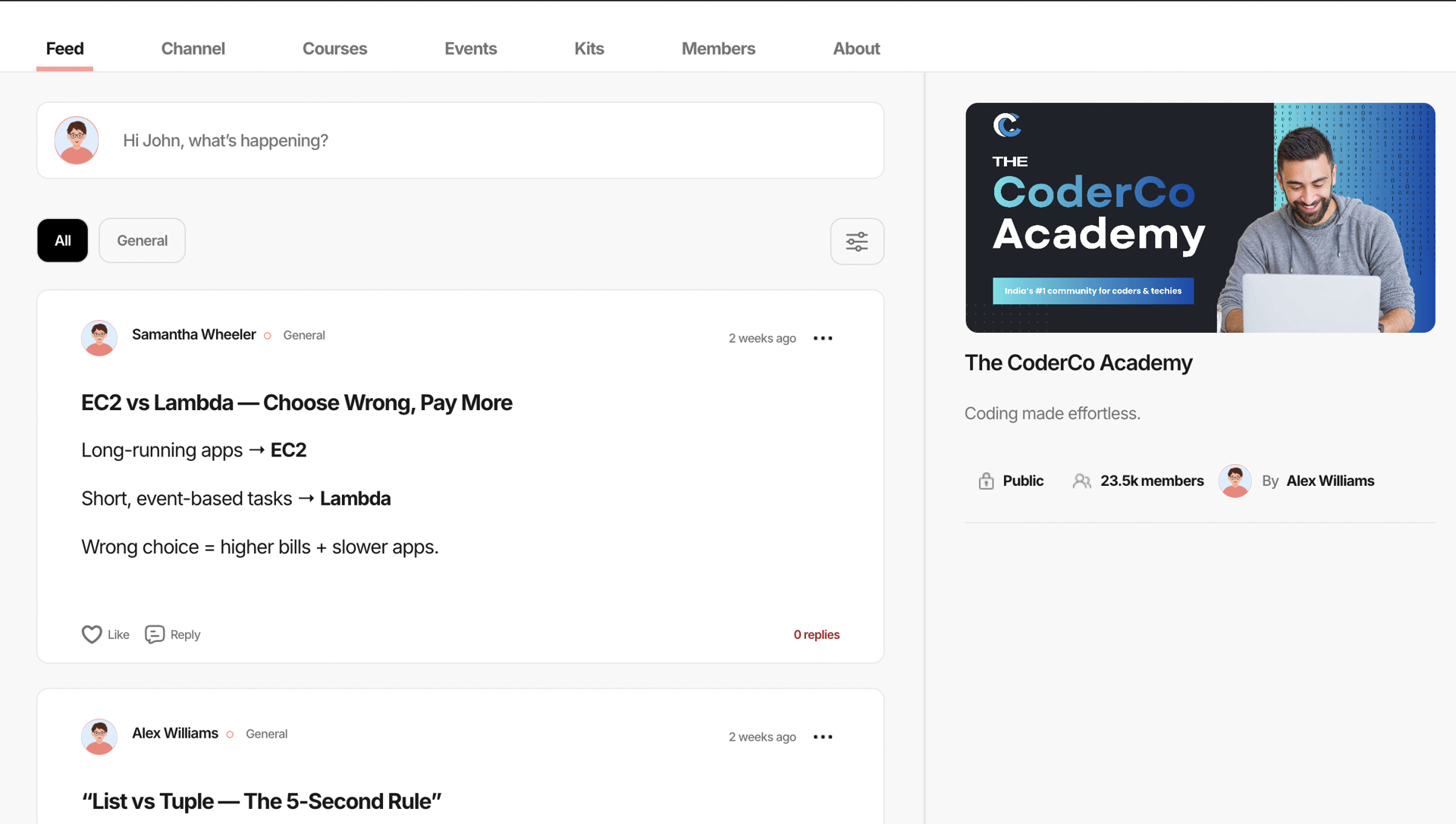The height and width of the screenshot is (824, 1456).
Task: Click the CoderCo Academy banner image
Action: 1200,218
